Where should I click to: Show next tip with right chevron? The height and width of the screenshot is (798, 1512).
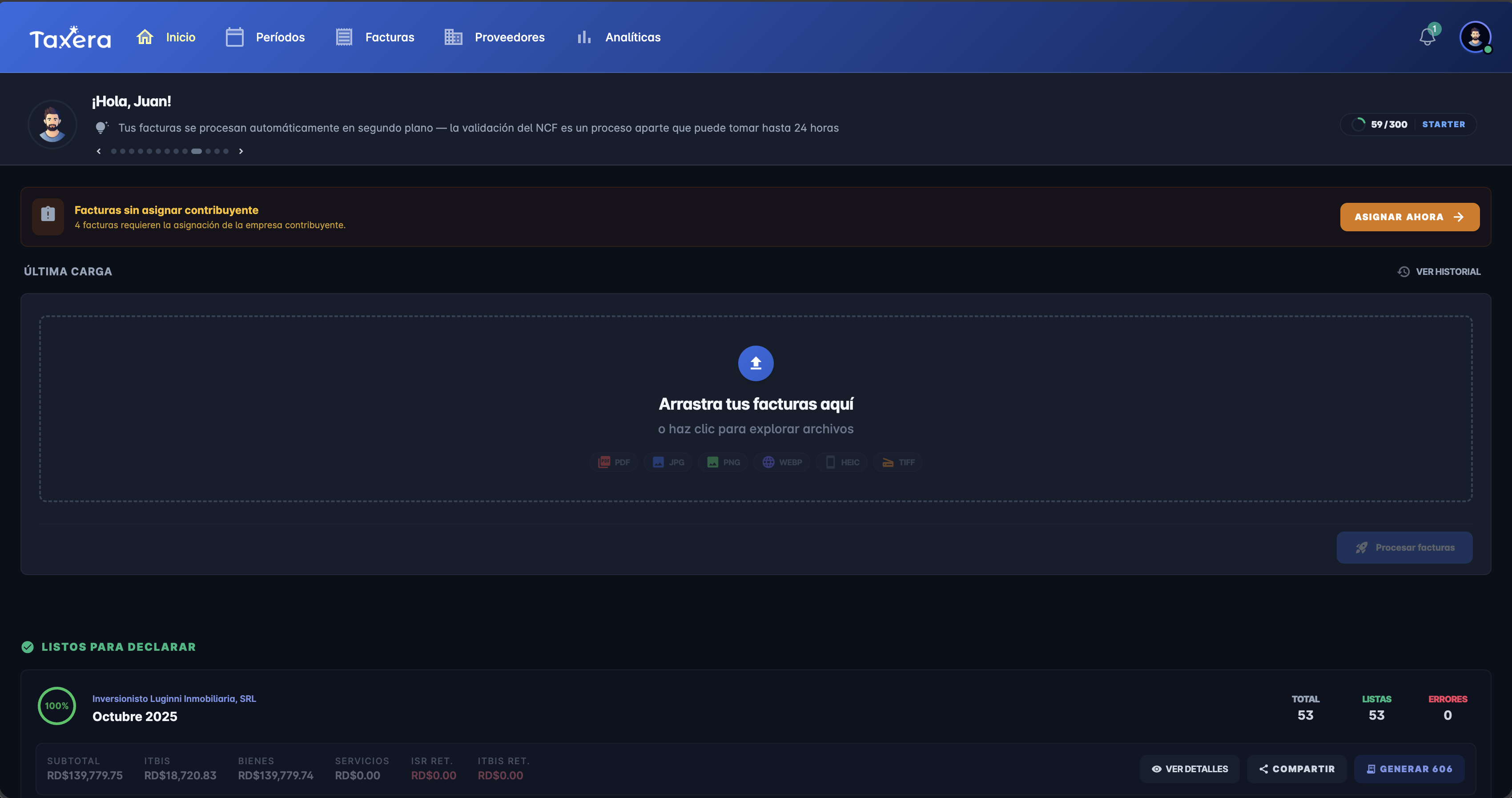[241, 151]
